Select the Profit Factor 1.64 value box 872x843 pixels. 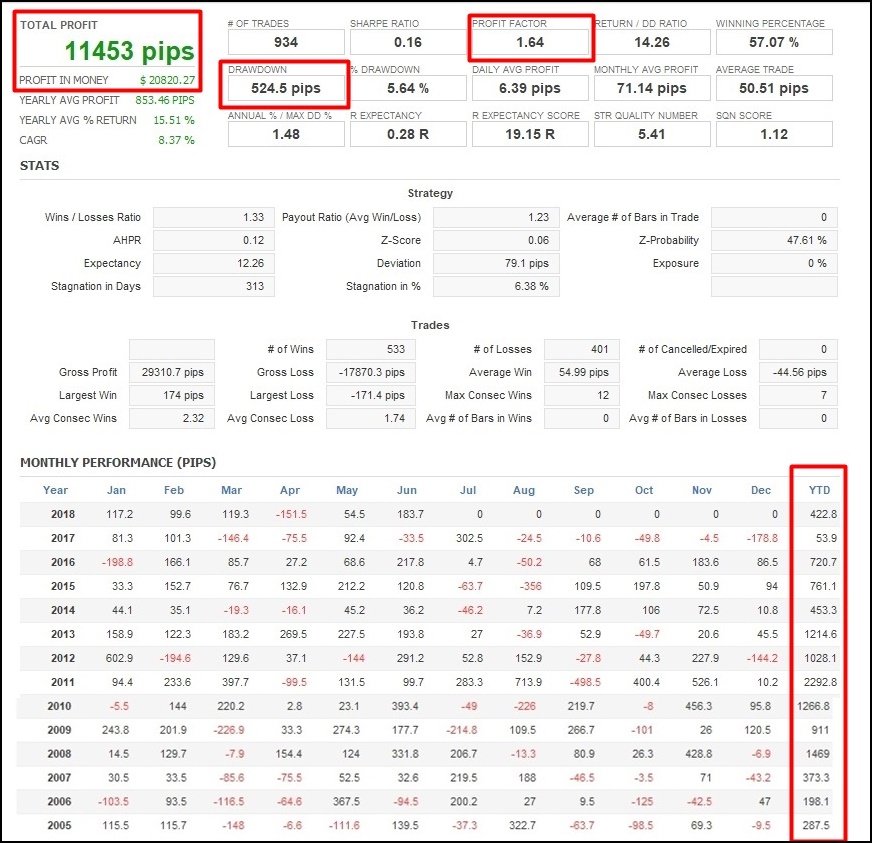pyautogui.click(x=530, y=42)
